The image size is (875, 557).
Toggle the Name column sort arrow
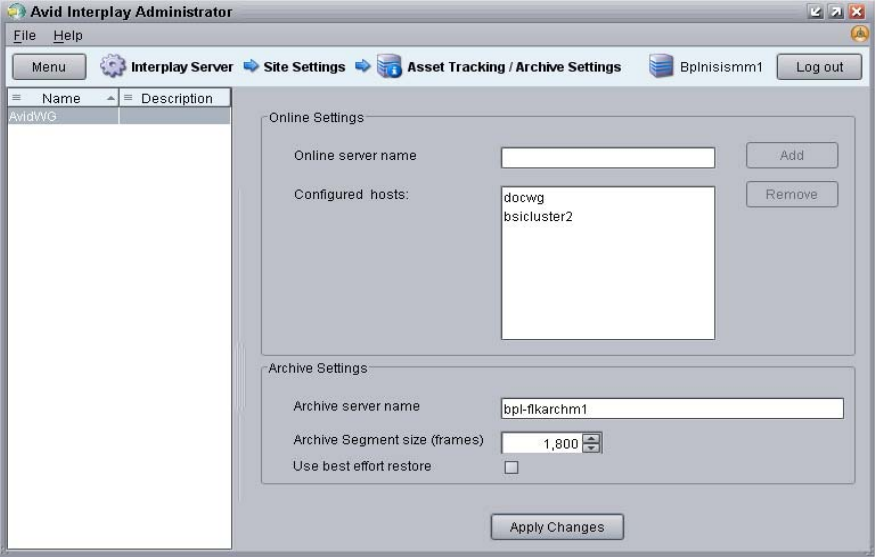pos(111,98)
